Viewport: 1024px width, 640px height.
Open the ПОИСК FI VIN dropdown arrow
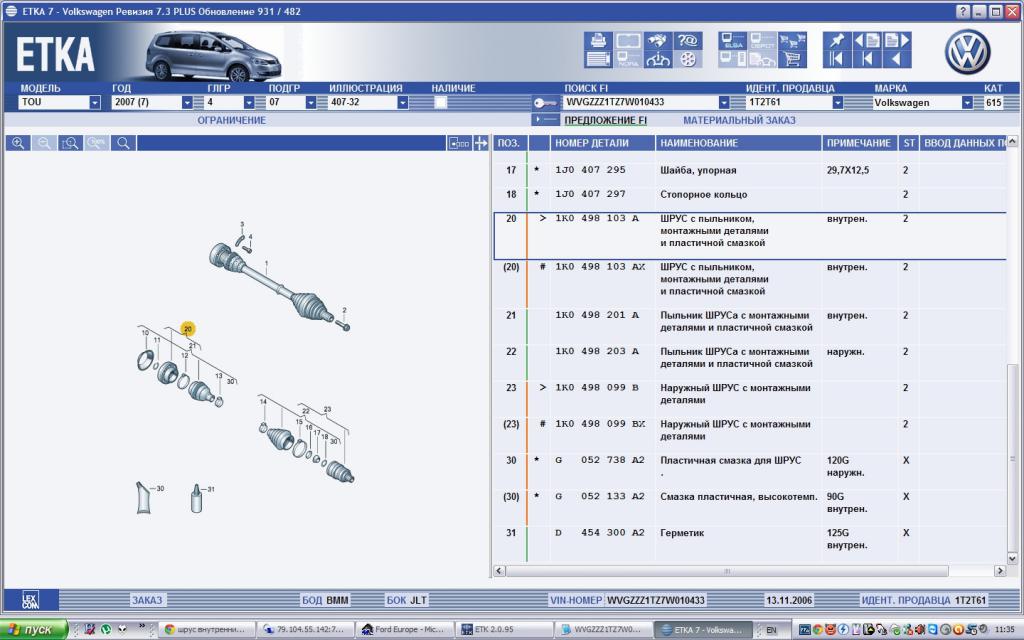point(724,103)
